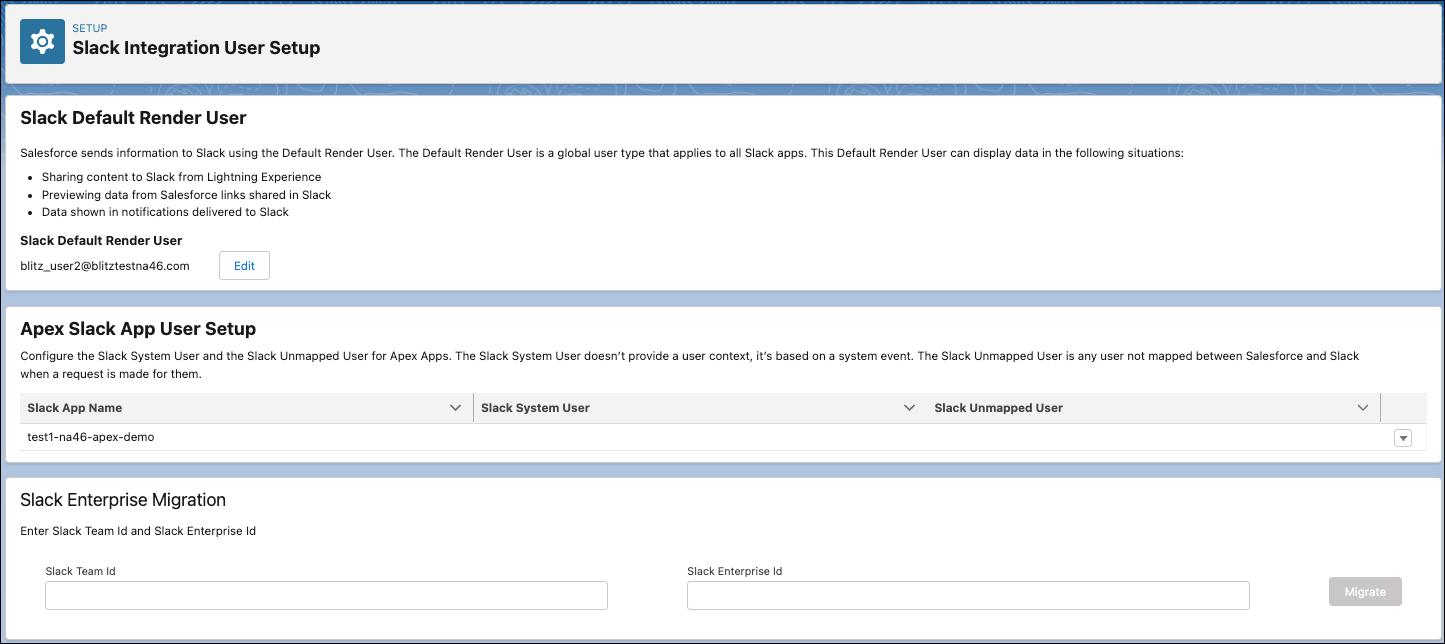Open the Slack System User column menu chevron

[909, 408]
